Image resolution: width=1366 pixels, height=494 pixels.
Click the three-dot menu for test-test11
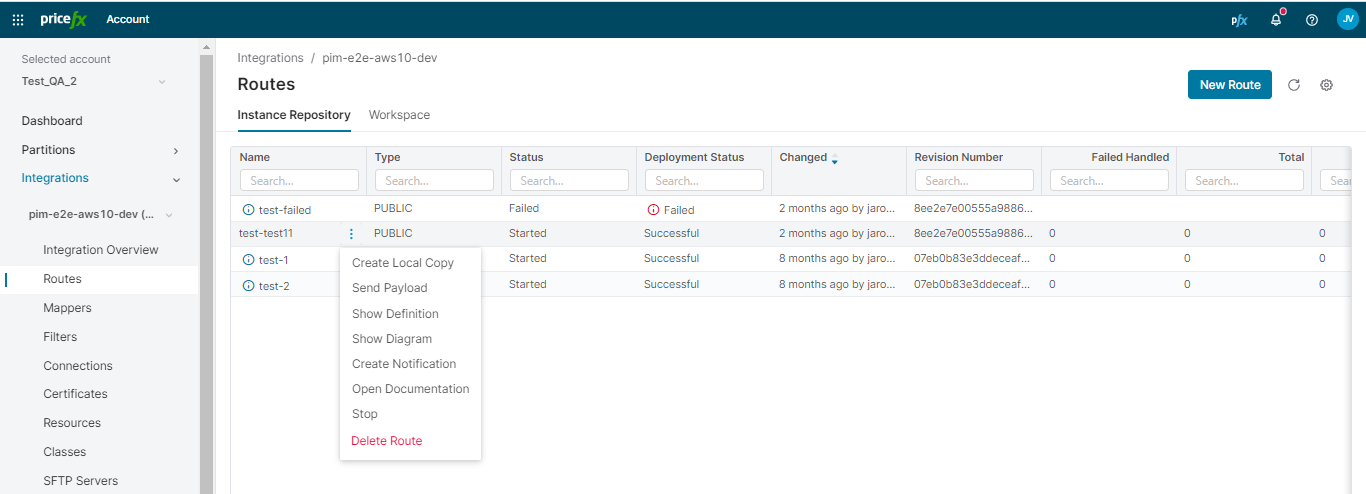coord(351,234)
